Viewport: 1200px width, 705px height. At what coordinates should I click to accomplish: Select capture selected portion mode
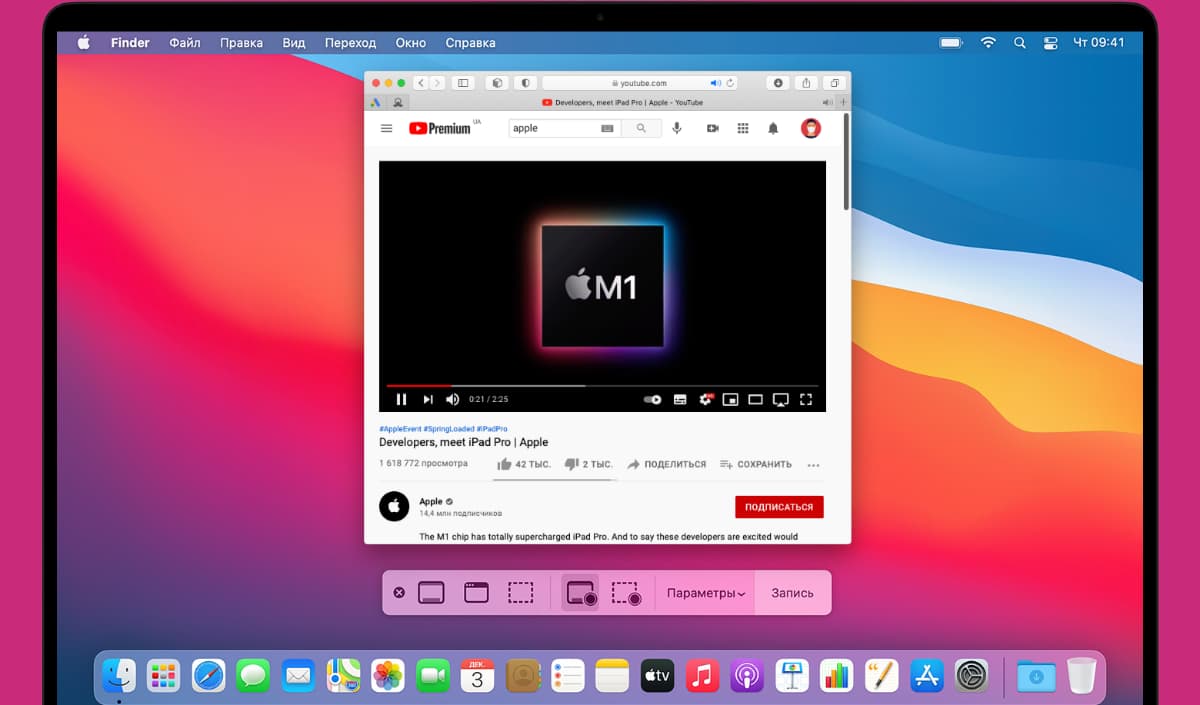tap(520, 593)
